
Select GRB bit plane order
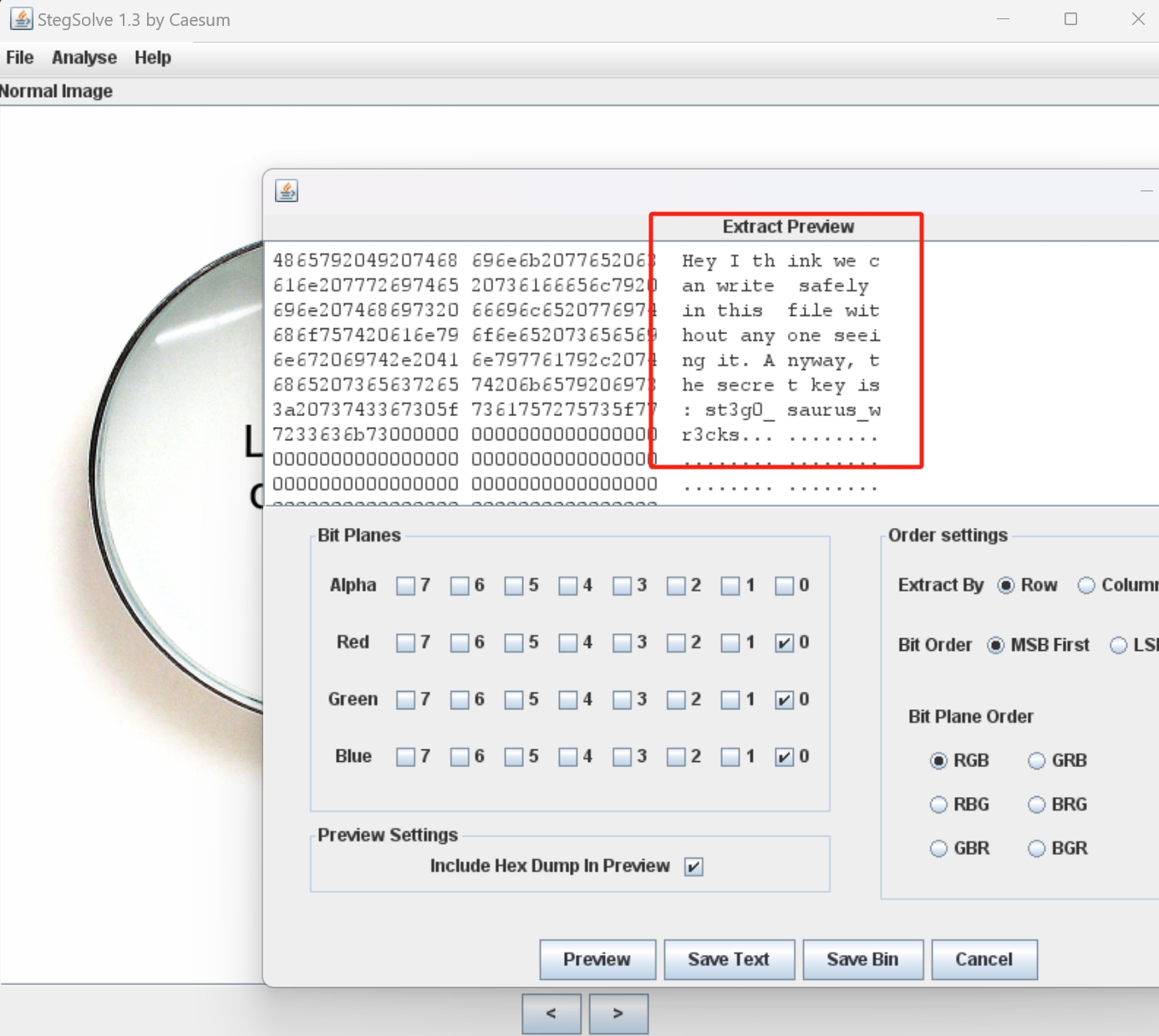(1037, 761)
